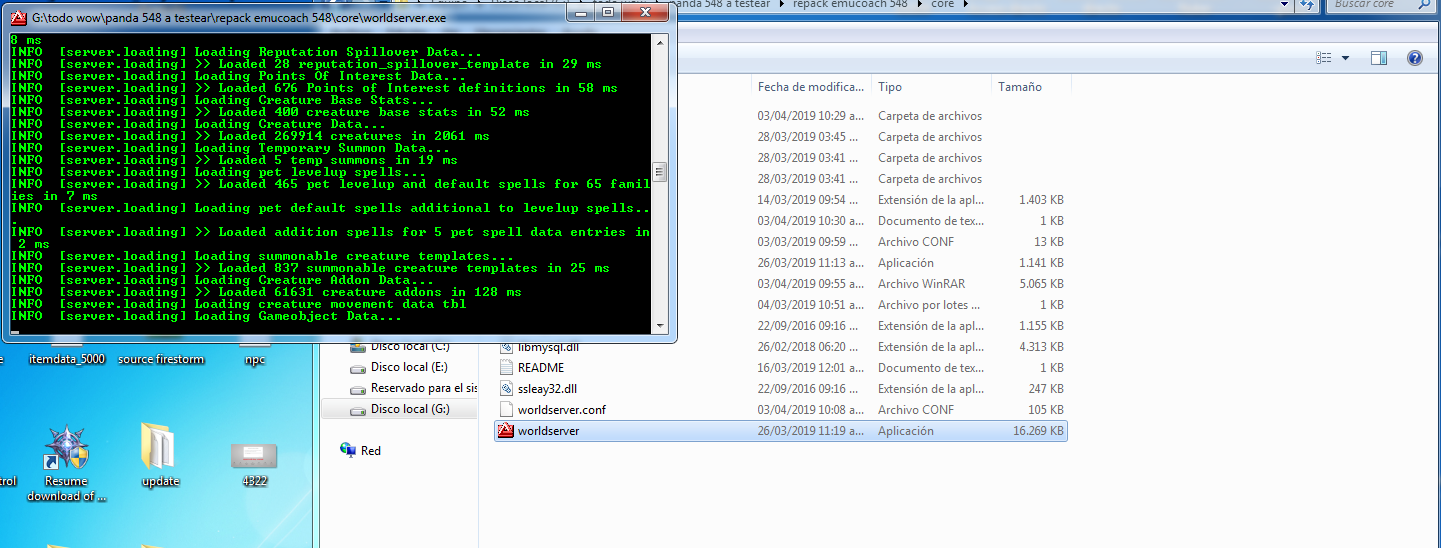Click the README document icon
Screen dimensions: 1441x548
pyautogui.click(x=506, y=368)
